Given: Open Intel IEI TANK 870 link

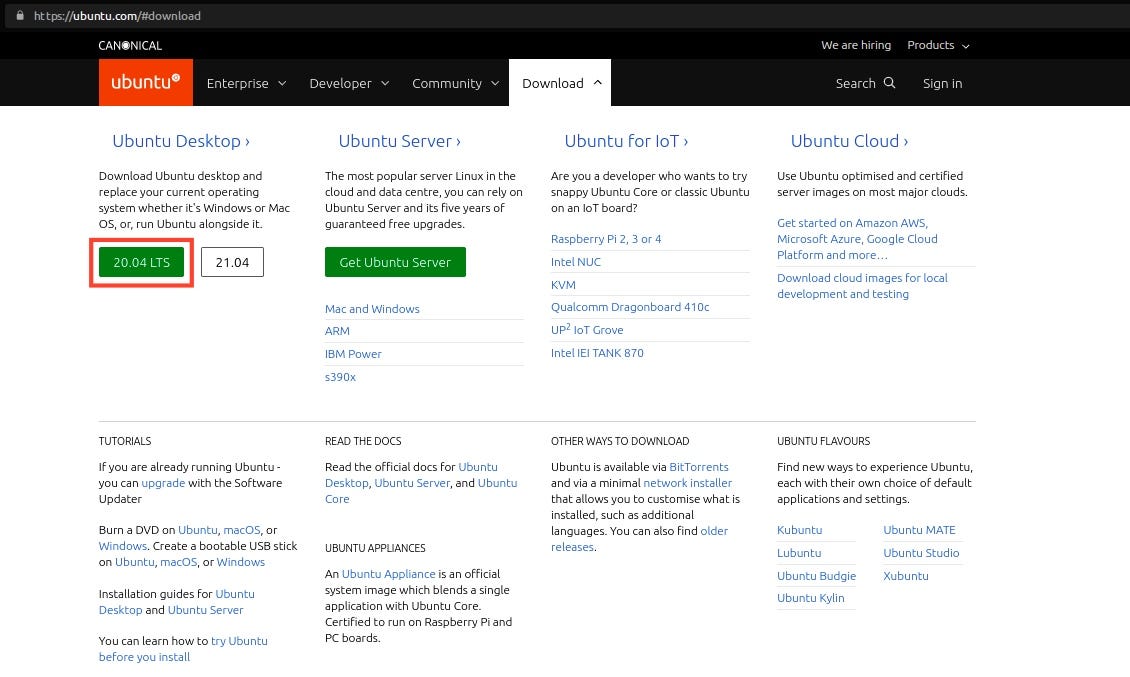Looking at the screenshot, I should coord(597,353).
